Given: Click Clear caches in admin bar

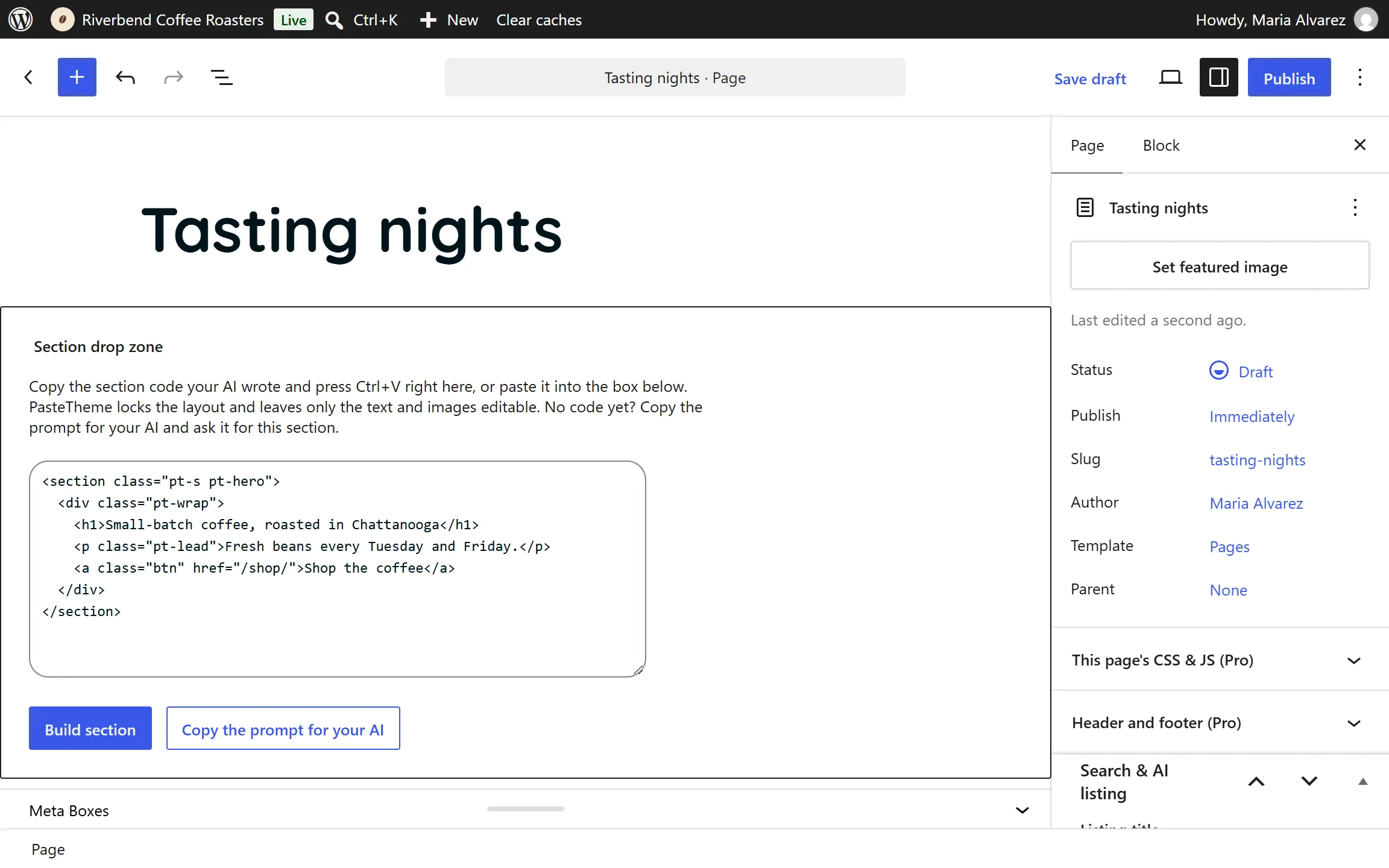Looking at the screenshot, I should [539, 20].
